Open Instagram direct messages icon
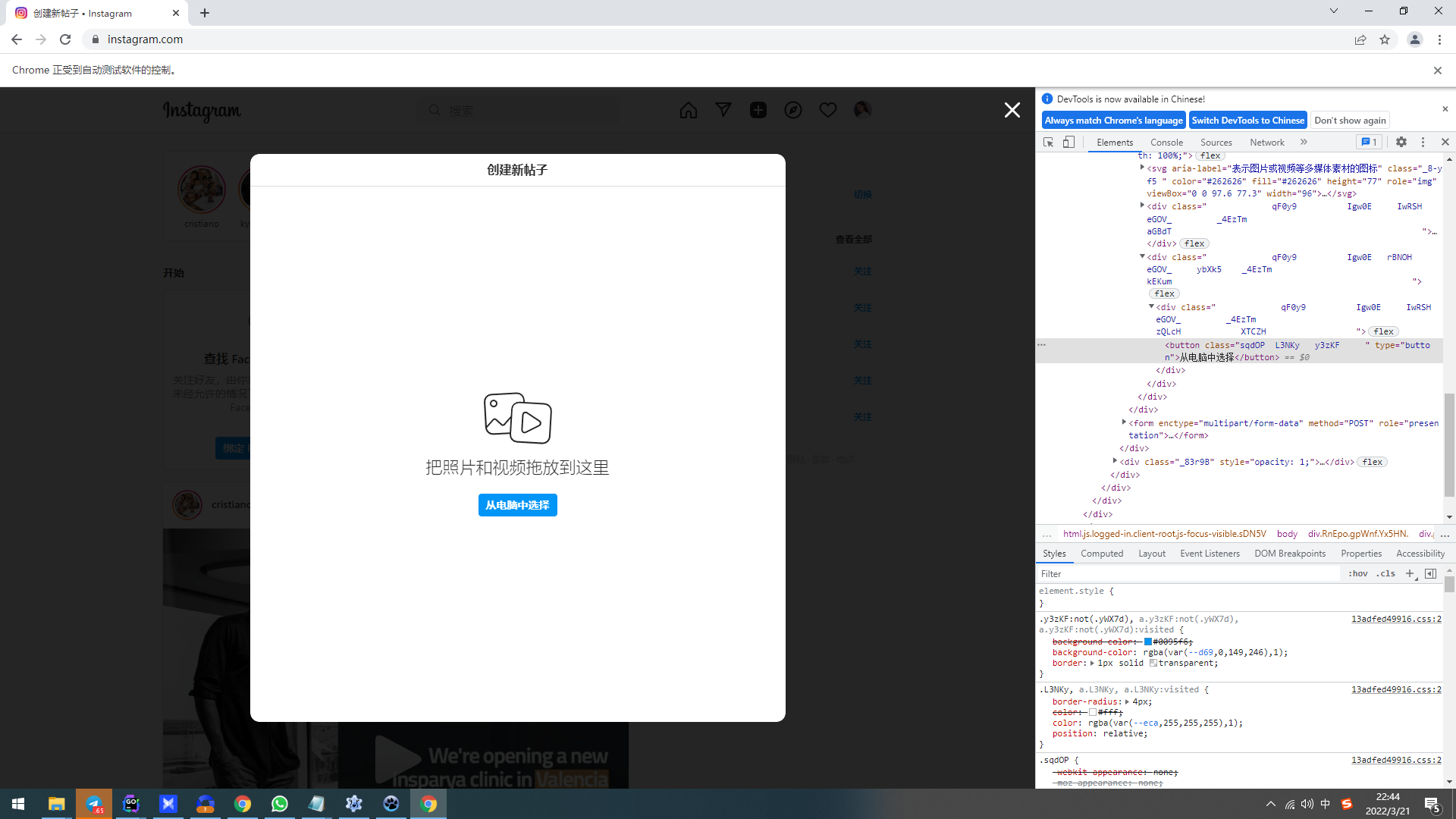 (x=723, y=111)
